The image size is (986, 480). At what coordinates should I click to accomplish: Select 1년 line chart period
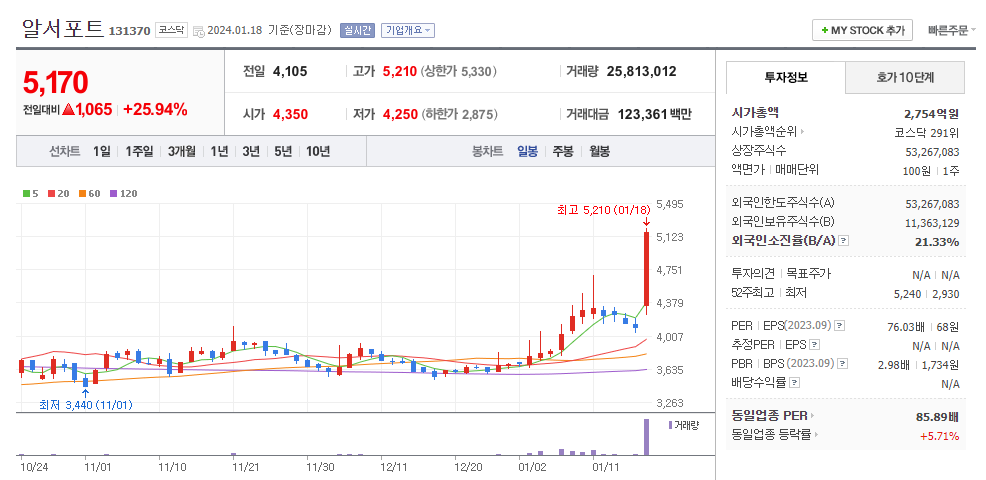coord(219,152)
